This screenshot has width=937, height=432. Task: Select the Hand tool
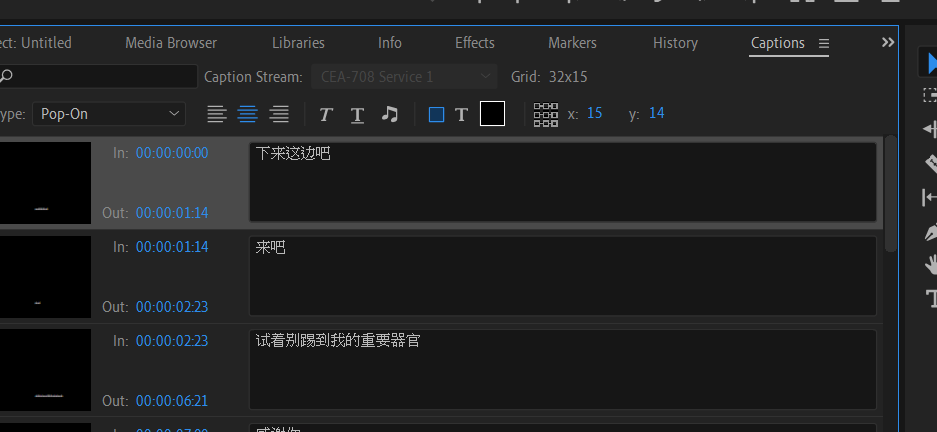pos(930,265)
